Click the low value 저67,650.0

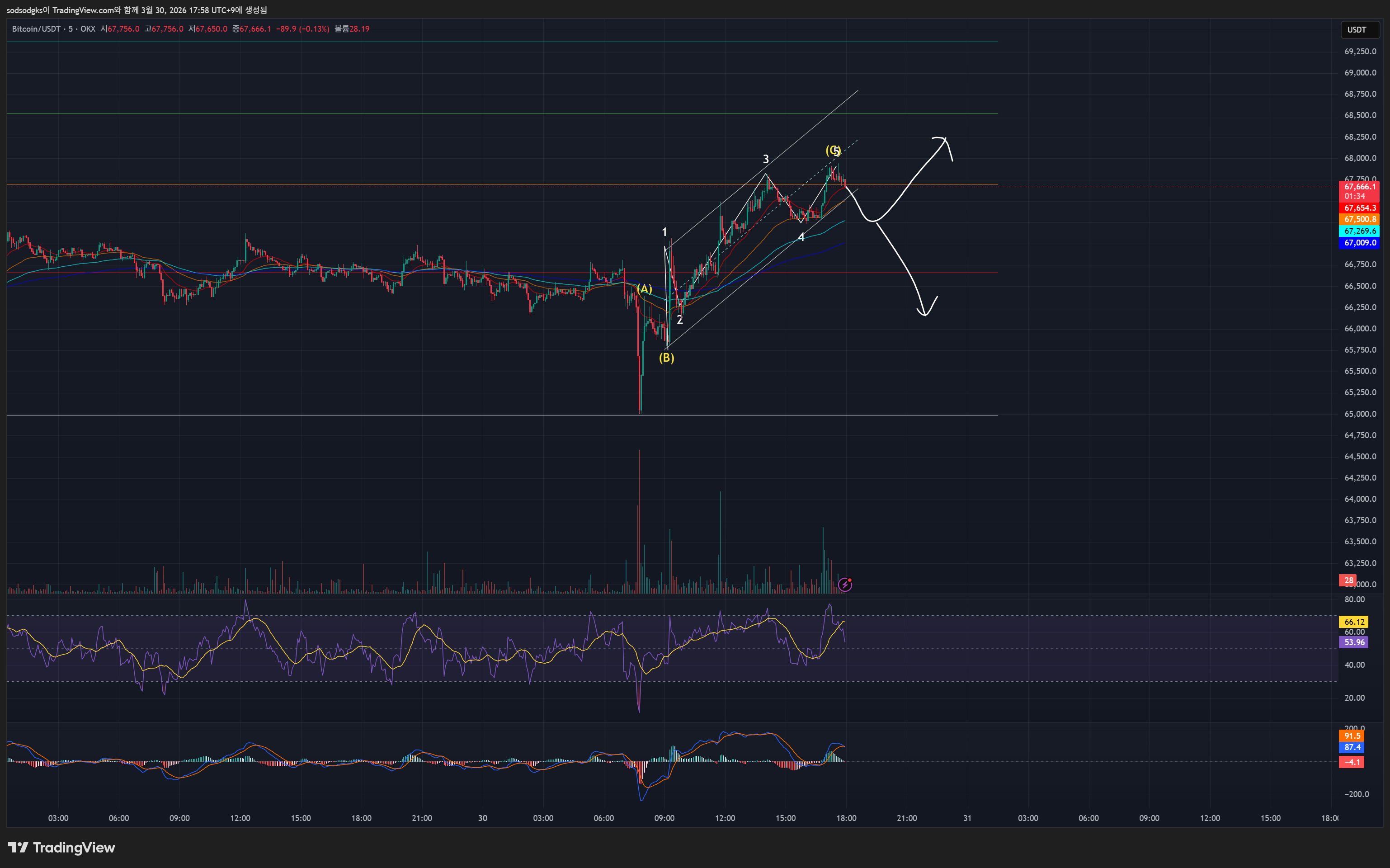(208, 28)
